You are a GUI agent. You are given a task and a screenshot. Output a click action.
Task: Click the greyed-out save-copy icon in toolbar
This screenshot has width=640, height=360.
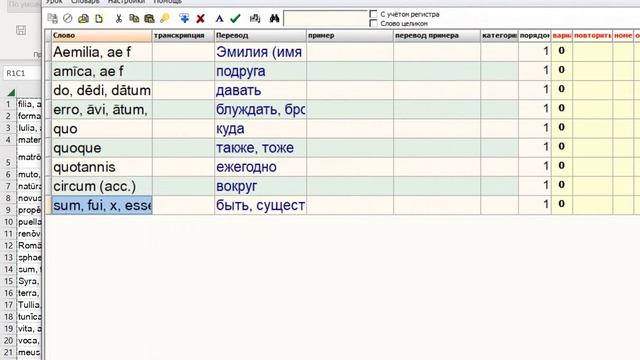[x=52, y=18]
